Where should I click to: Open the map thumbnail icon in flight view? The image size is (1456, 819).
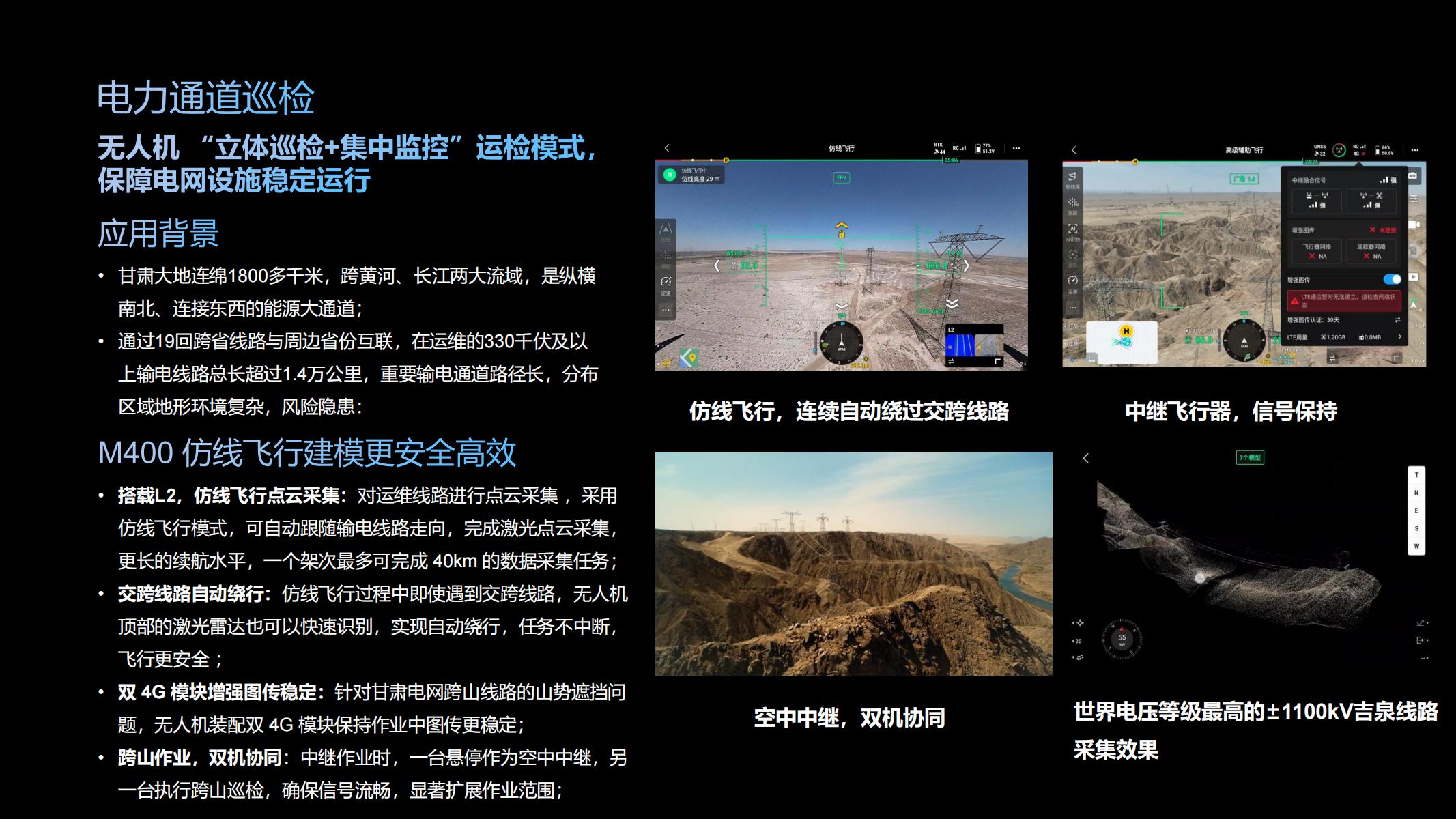pyautogui.click(x=689, y=358)
